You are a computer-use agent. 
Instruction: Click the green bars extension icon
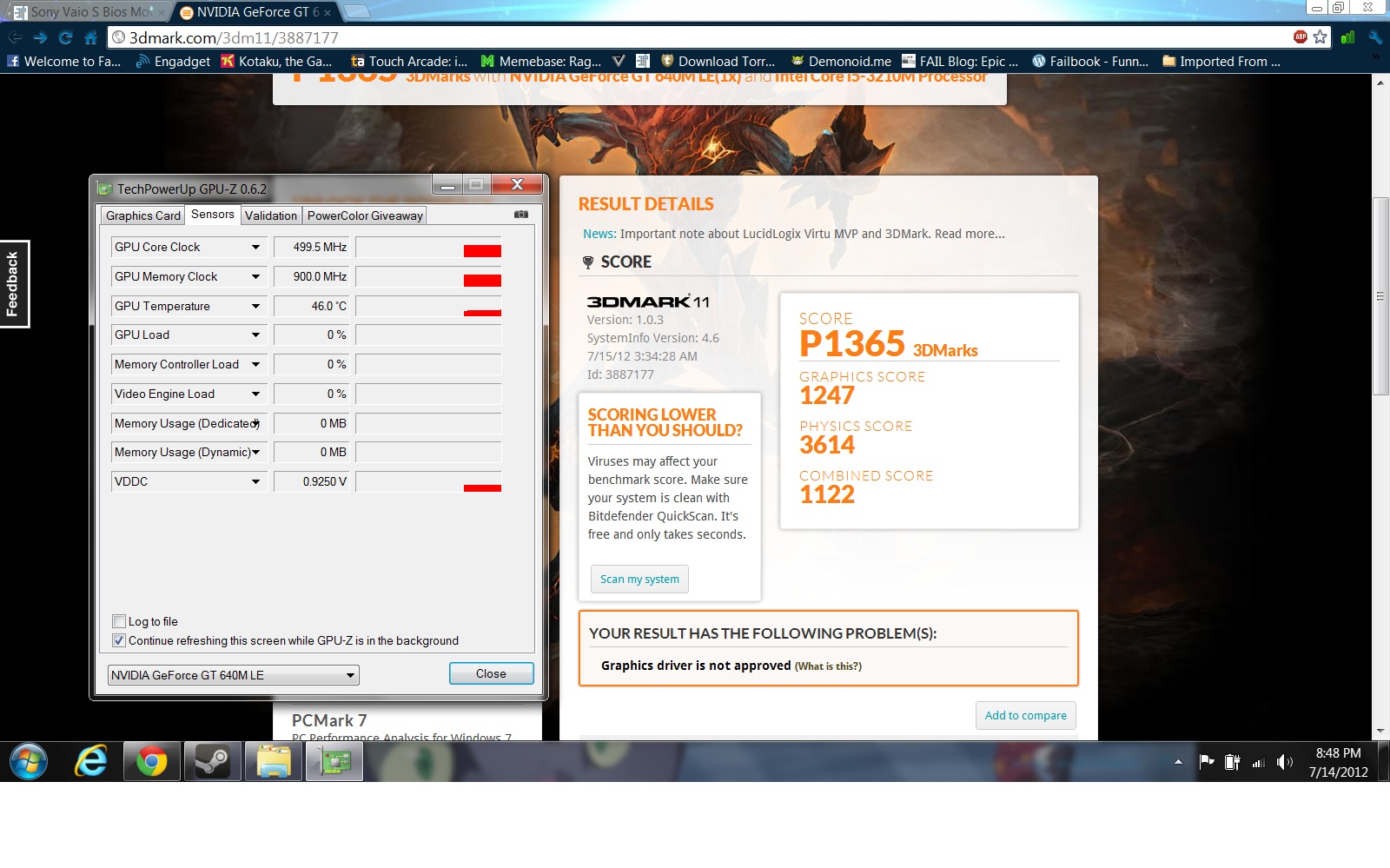point(1347,37)
